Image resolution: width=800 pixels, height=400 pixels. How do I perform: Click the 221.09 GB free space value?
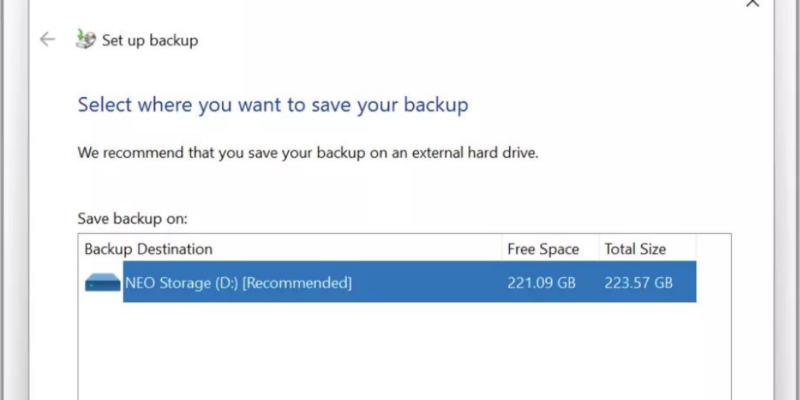(x=541, y=283)
